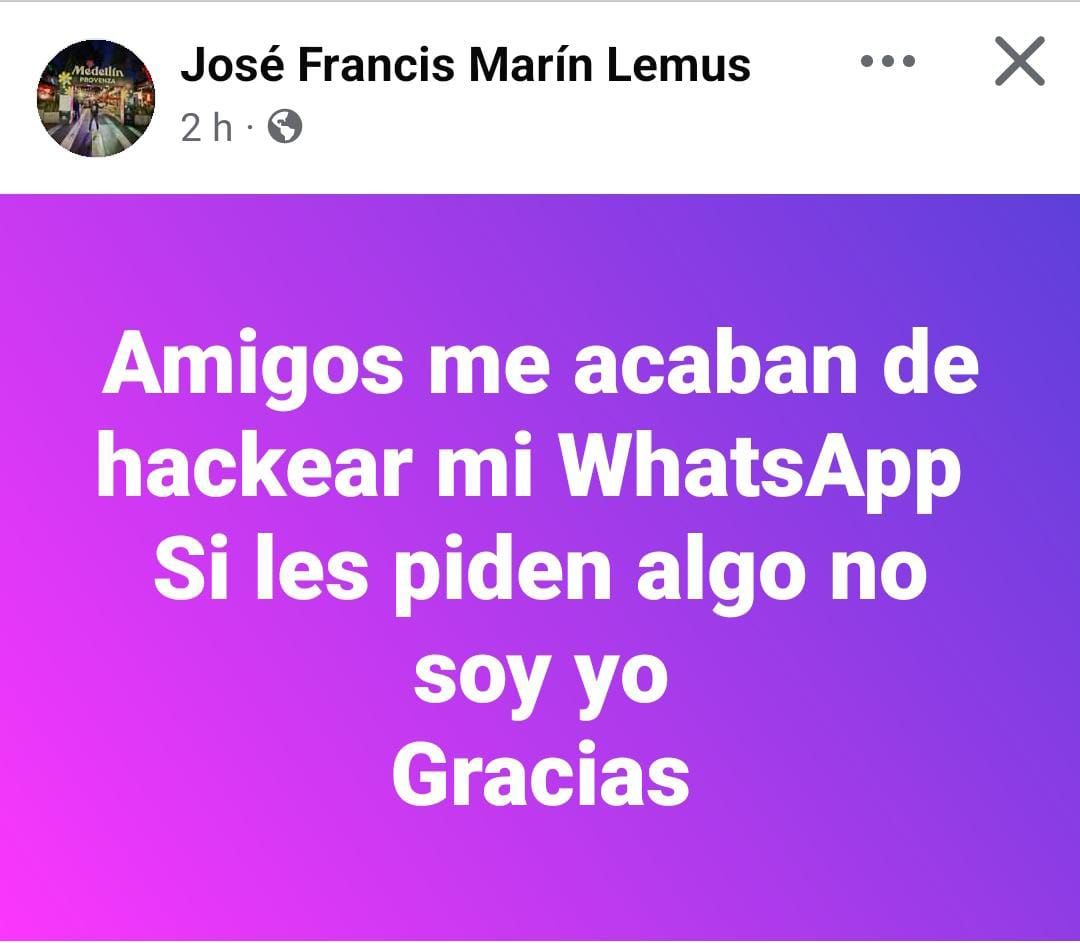This screenshot has width=1080, height=943.
Task: Click the Medellín logo in the avatar
Action: [x=98, y=72]
